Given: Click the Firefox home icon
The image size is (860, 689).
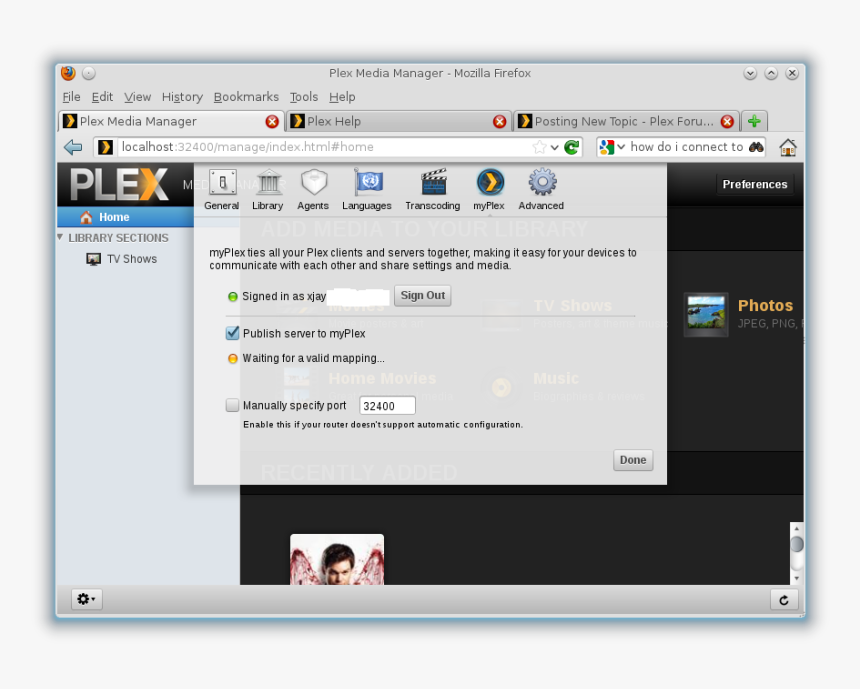Looking at the screenshot, I should pos(788,147).
